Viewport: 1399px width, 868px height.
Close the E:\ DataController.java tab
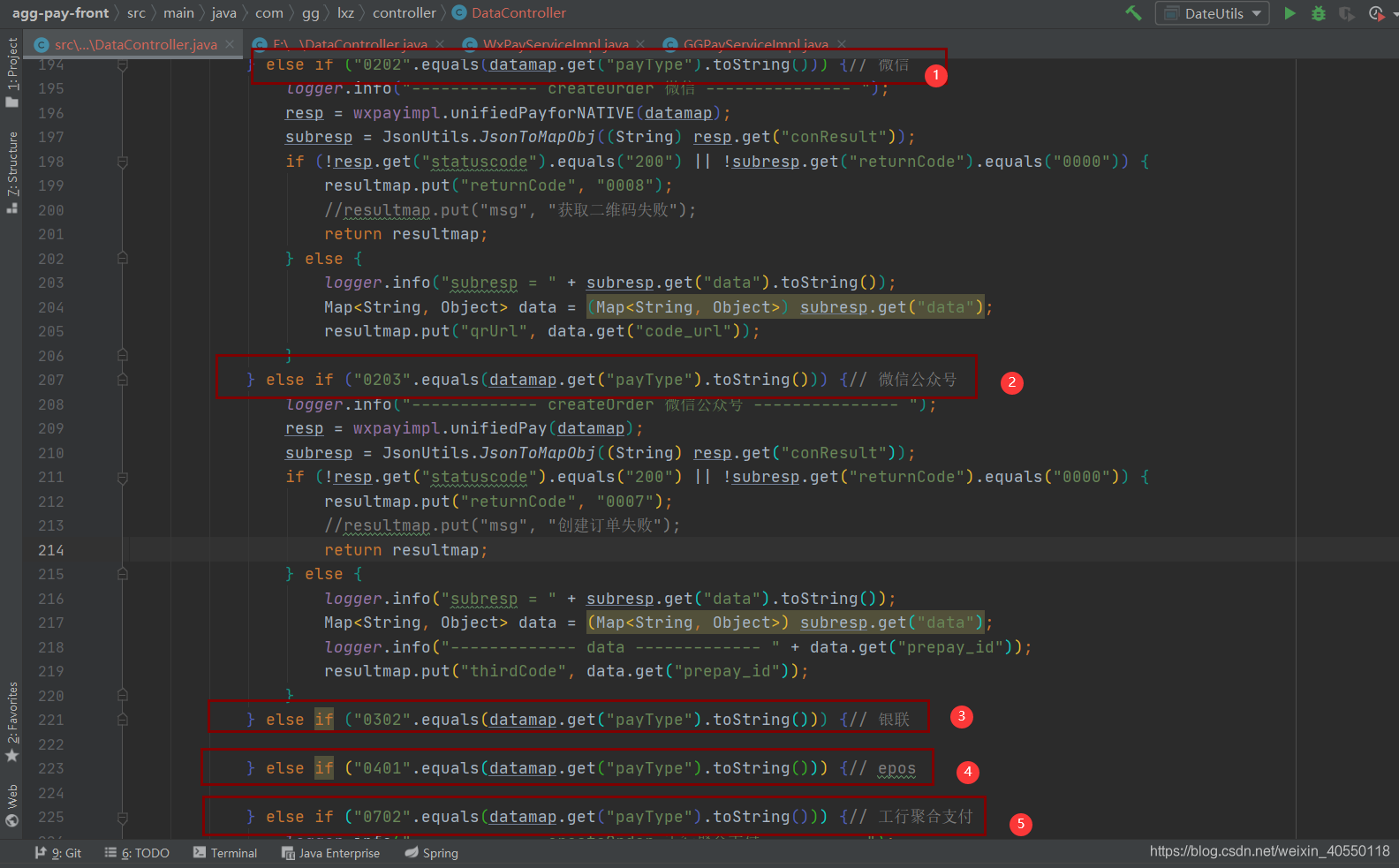click(x=440, y=44)
